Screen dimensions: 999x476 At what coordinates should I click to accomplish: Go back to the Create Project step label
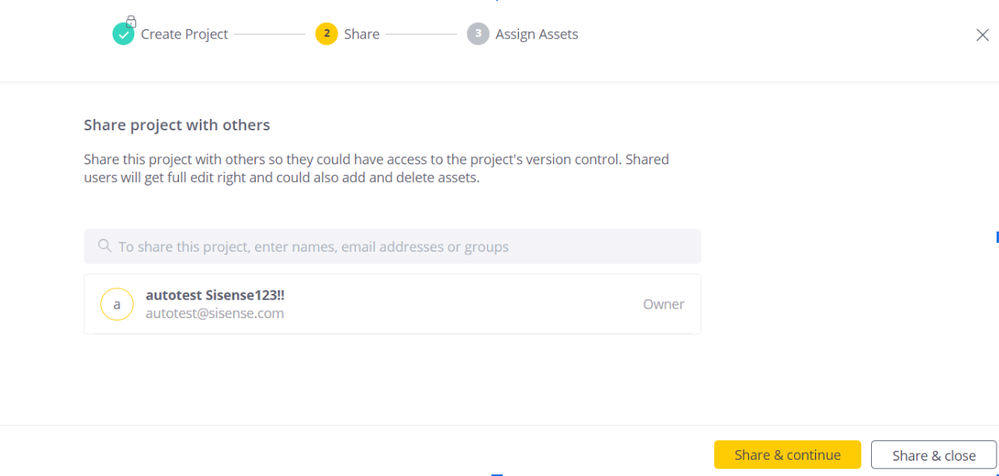pyautogui.click(x=184, y=34)
